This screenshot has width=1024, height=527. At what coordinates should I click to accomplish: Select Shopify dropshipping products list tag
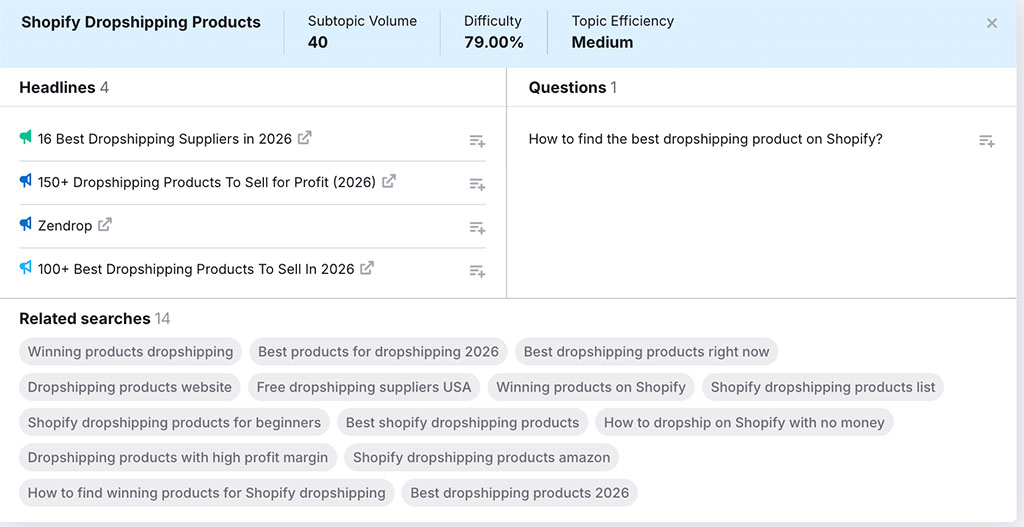(x=823, y=387)
